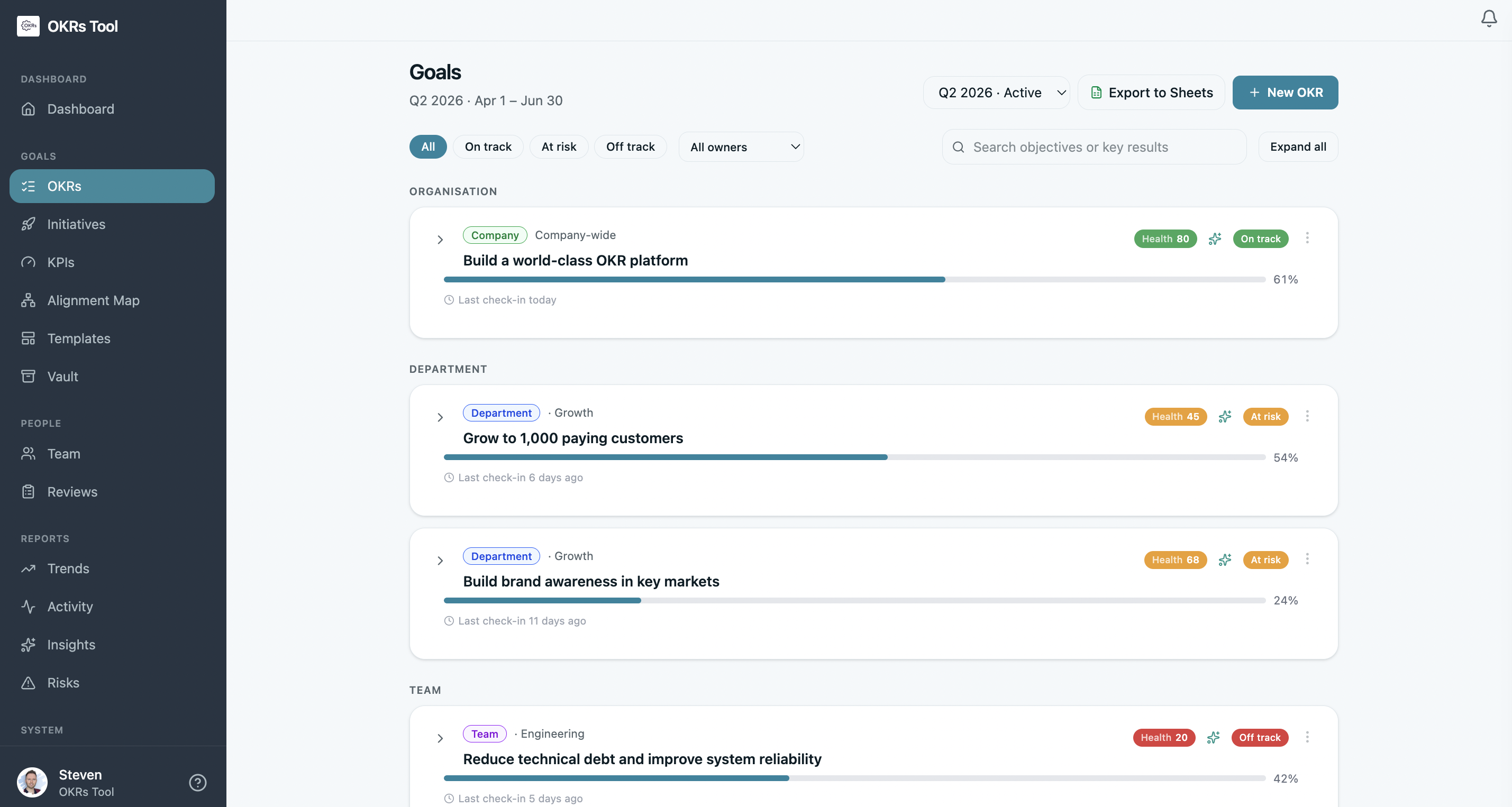Open the Activity report
Viewport: 1512px width, 807px height.
click(70, 606)
